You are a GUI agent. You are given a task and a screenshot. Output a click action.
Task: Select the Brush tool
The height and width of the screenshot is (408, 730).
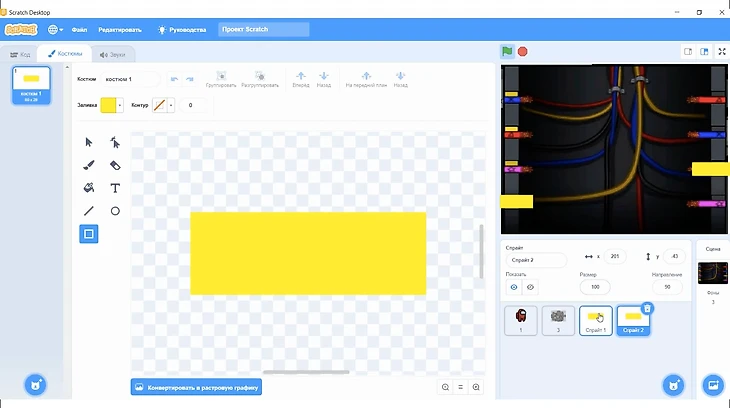tap(89, 165)
